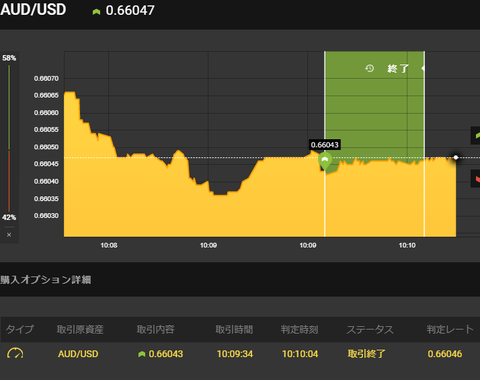Click the red Low arrow button at the chart edge
Viewport: 480px width, 380px height.
pos(476,179)
